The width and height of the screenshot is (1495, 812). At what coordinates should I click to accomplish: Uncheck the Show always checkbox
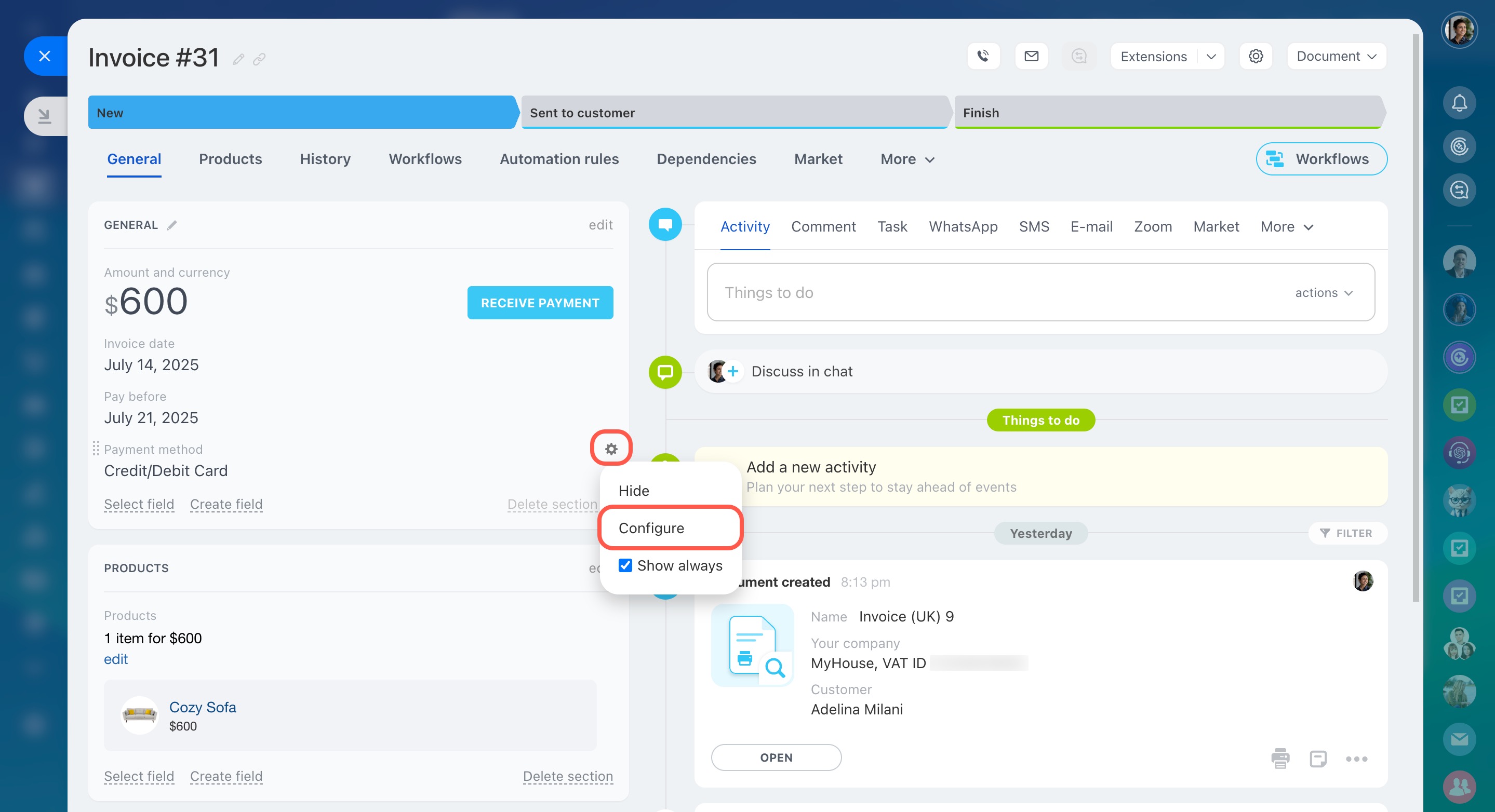(625, 565)
